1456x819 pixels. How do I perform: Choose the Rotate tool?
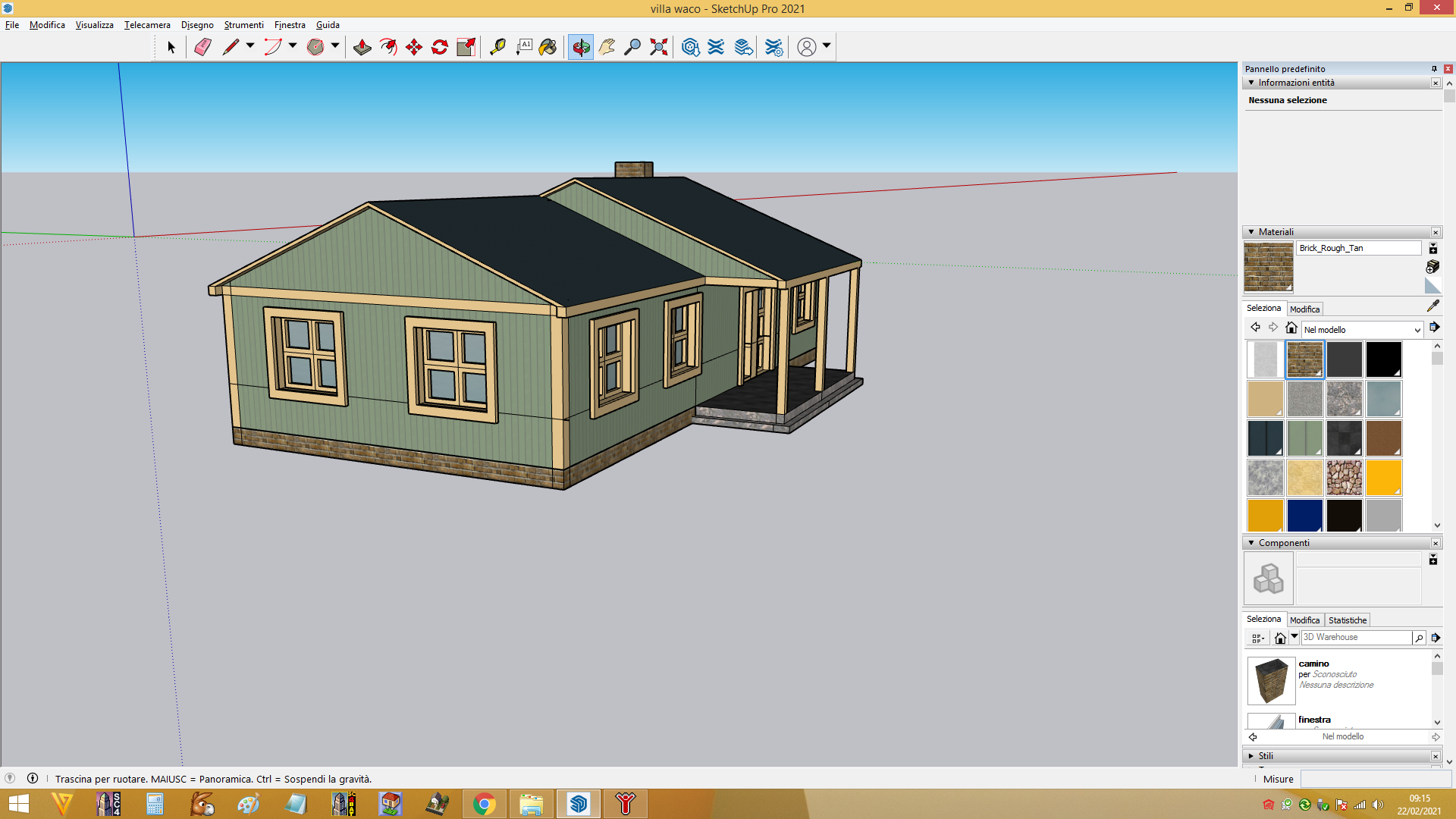[x=440, y=47]
